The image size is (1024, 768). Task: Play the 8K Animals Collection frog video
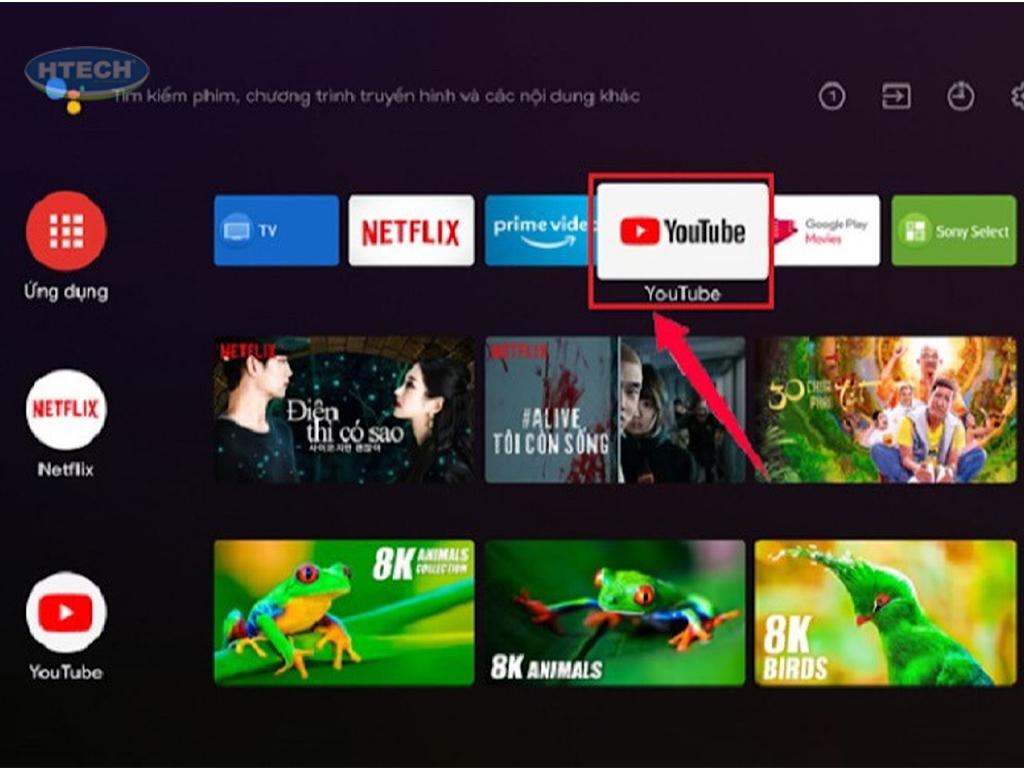344,612
